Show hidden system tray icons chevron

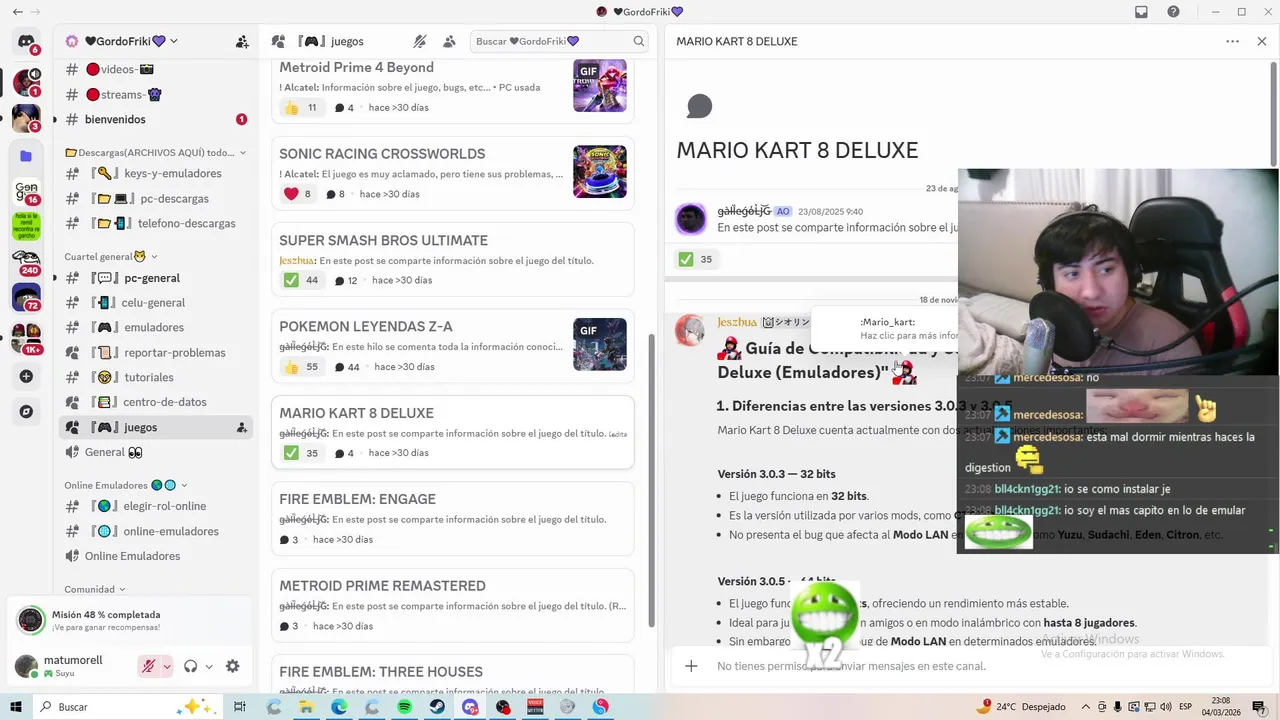pos(1085,707)
